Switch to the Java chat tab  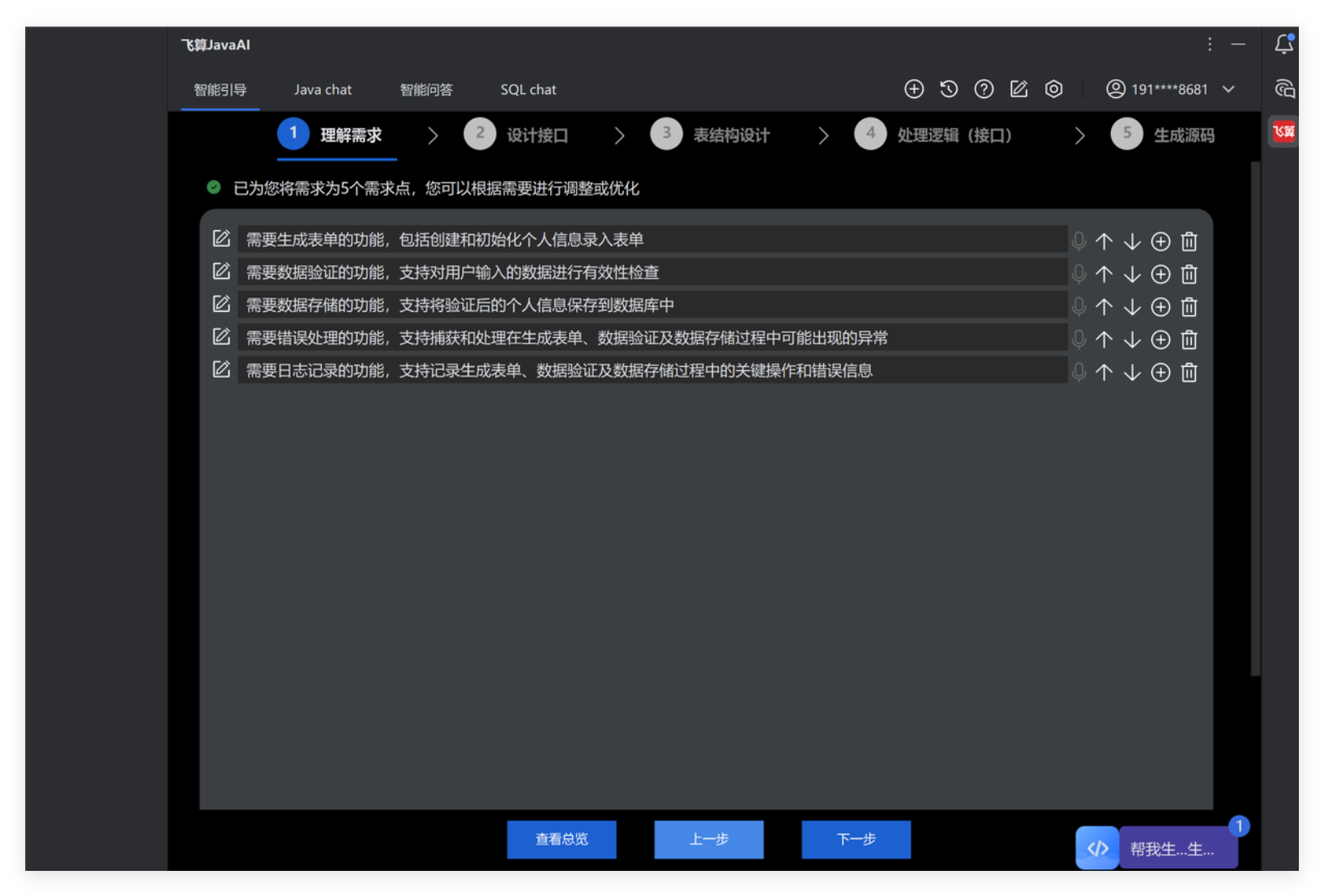[322, 90]
